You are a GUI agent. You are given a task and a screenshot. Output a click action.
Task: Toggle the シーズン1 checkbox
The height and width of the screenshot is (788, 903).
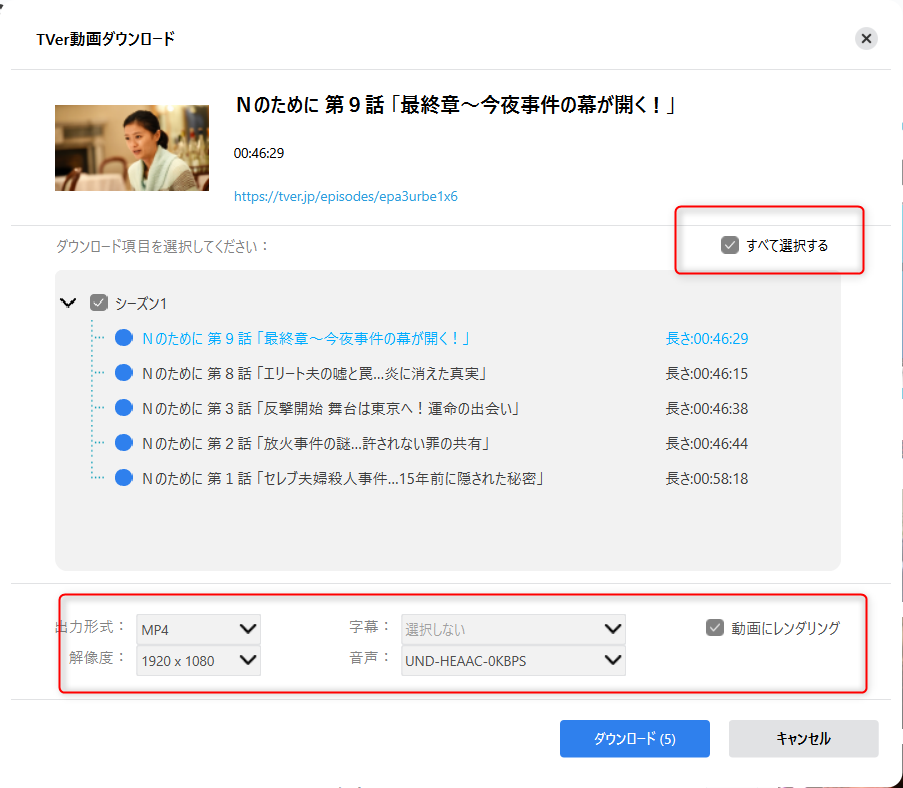point(99,303)
